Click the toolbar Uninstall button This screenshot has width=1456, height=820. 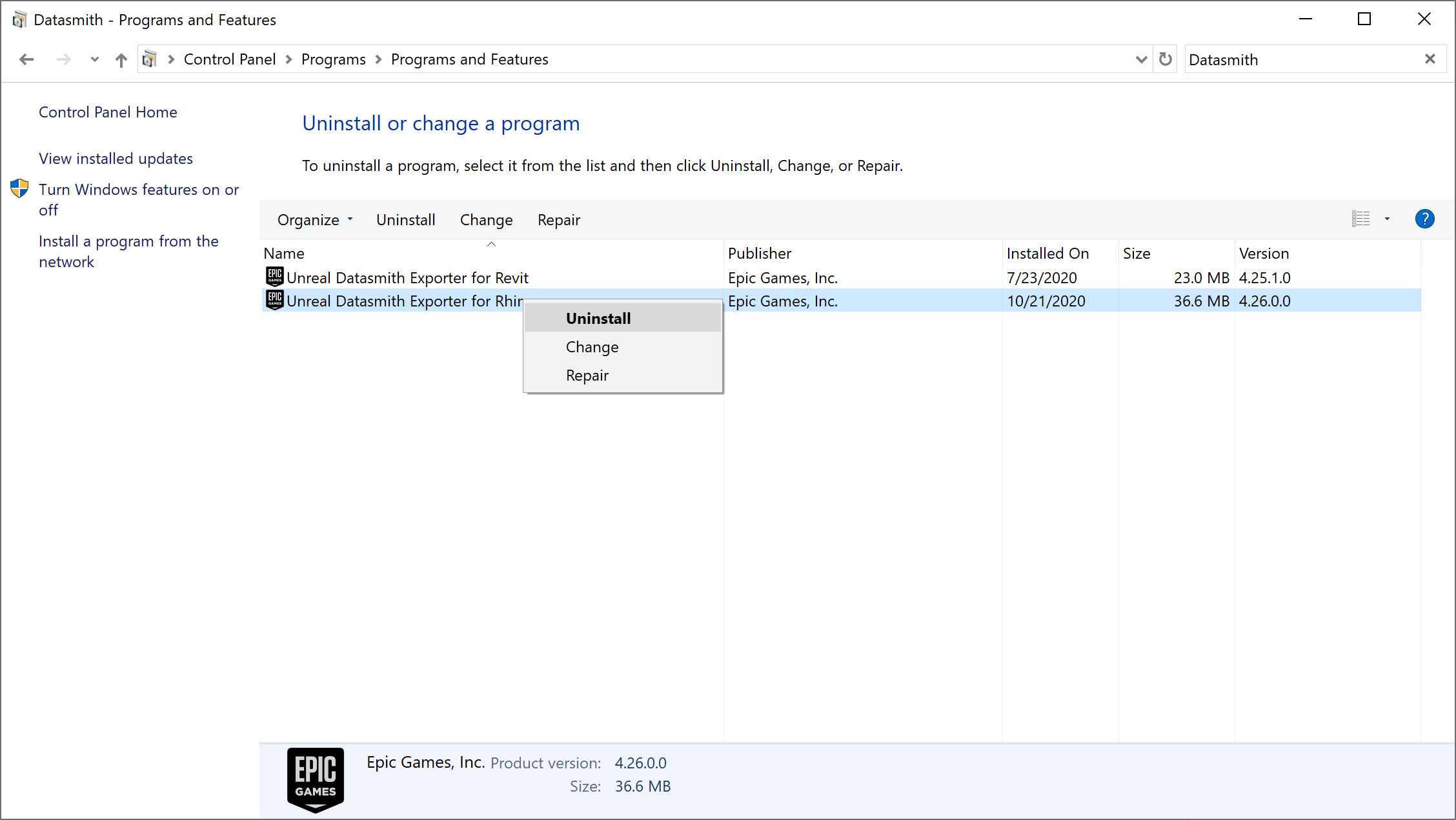click(405, 220)
